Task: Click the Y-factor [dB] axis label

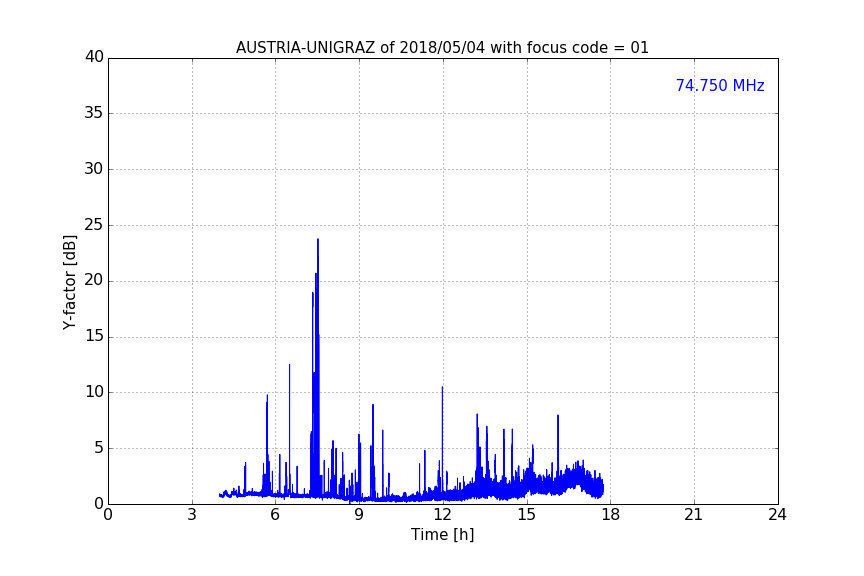Action: [69, 282]
